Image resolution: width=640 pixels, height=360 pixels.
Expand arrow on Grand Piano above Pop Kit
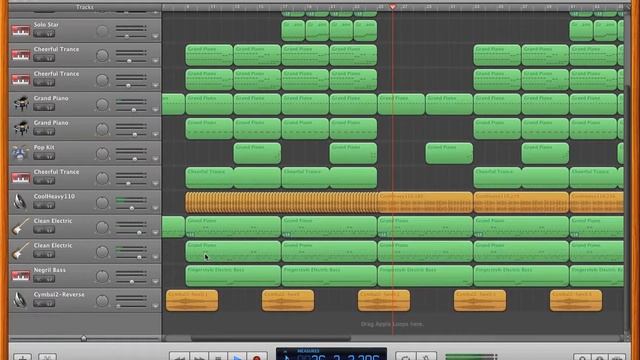pyautogui.click(x=155, y=134)
